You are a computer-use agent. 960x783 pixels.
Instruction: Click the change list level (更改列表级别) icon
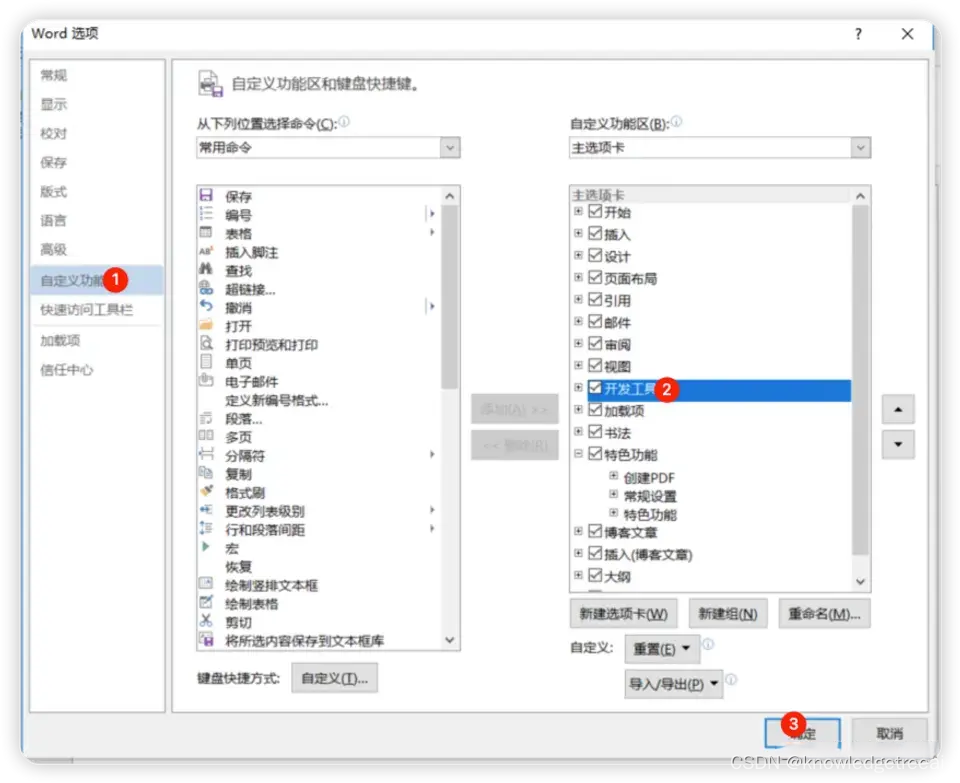click(206, 510)
